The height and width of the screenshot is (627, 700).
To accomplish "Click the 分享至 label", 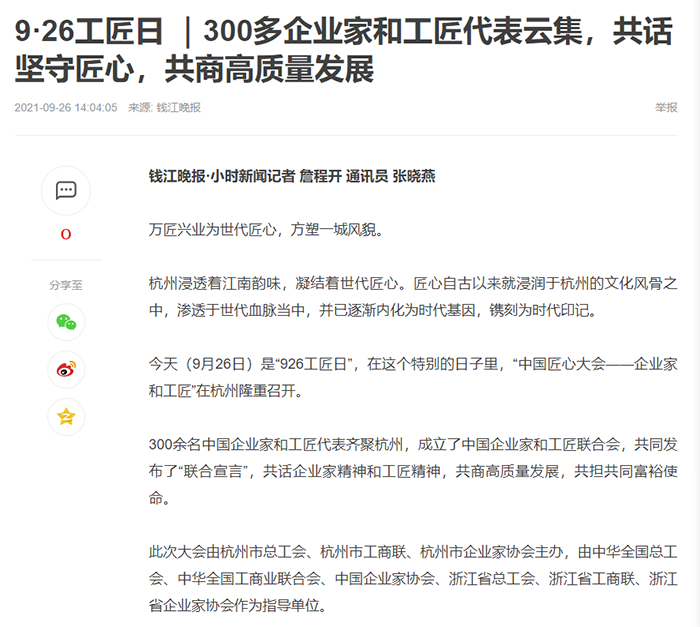I will click(x=66, y=285).
